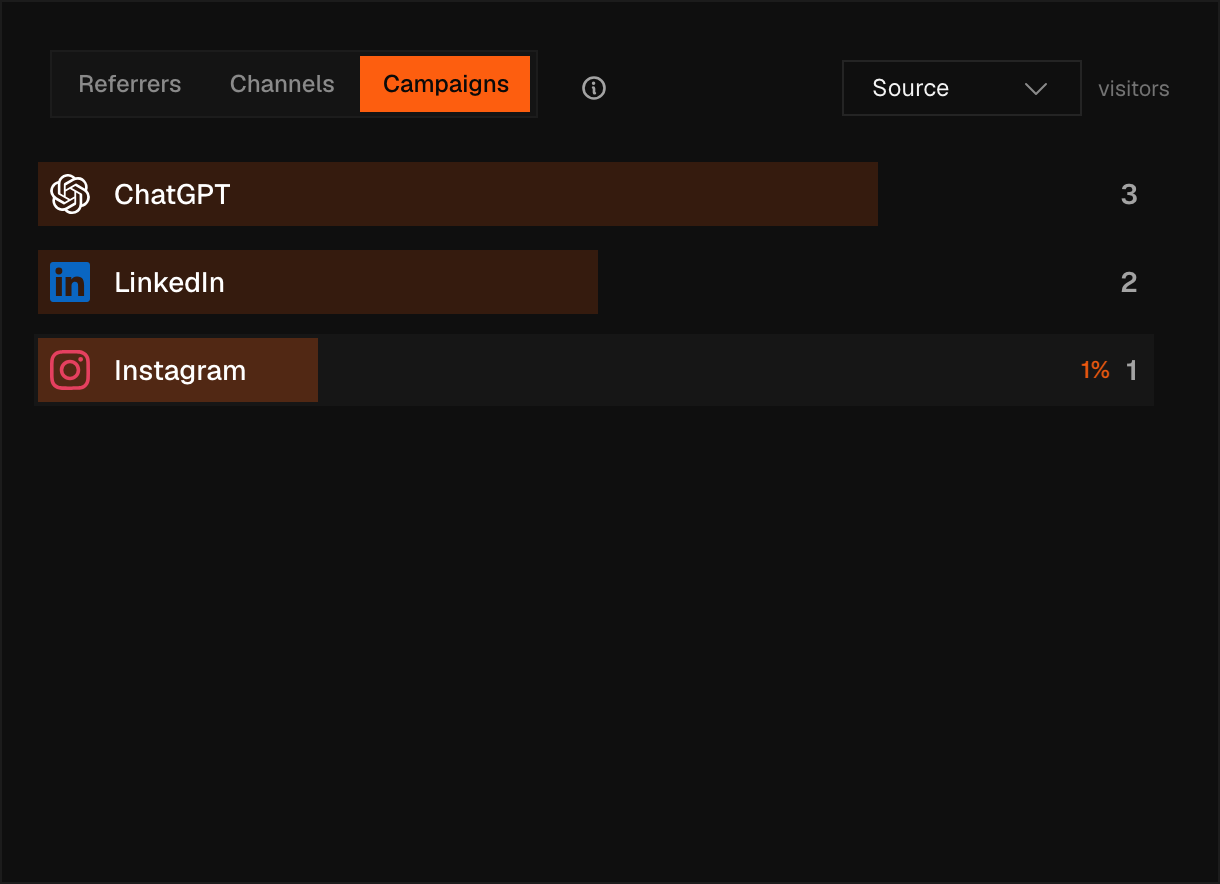Click the ChatGPT logo icon
1220x884 pixels.
pyautogui.click(x=70, y=194)
